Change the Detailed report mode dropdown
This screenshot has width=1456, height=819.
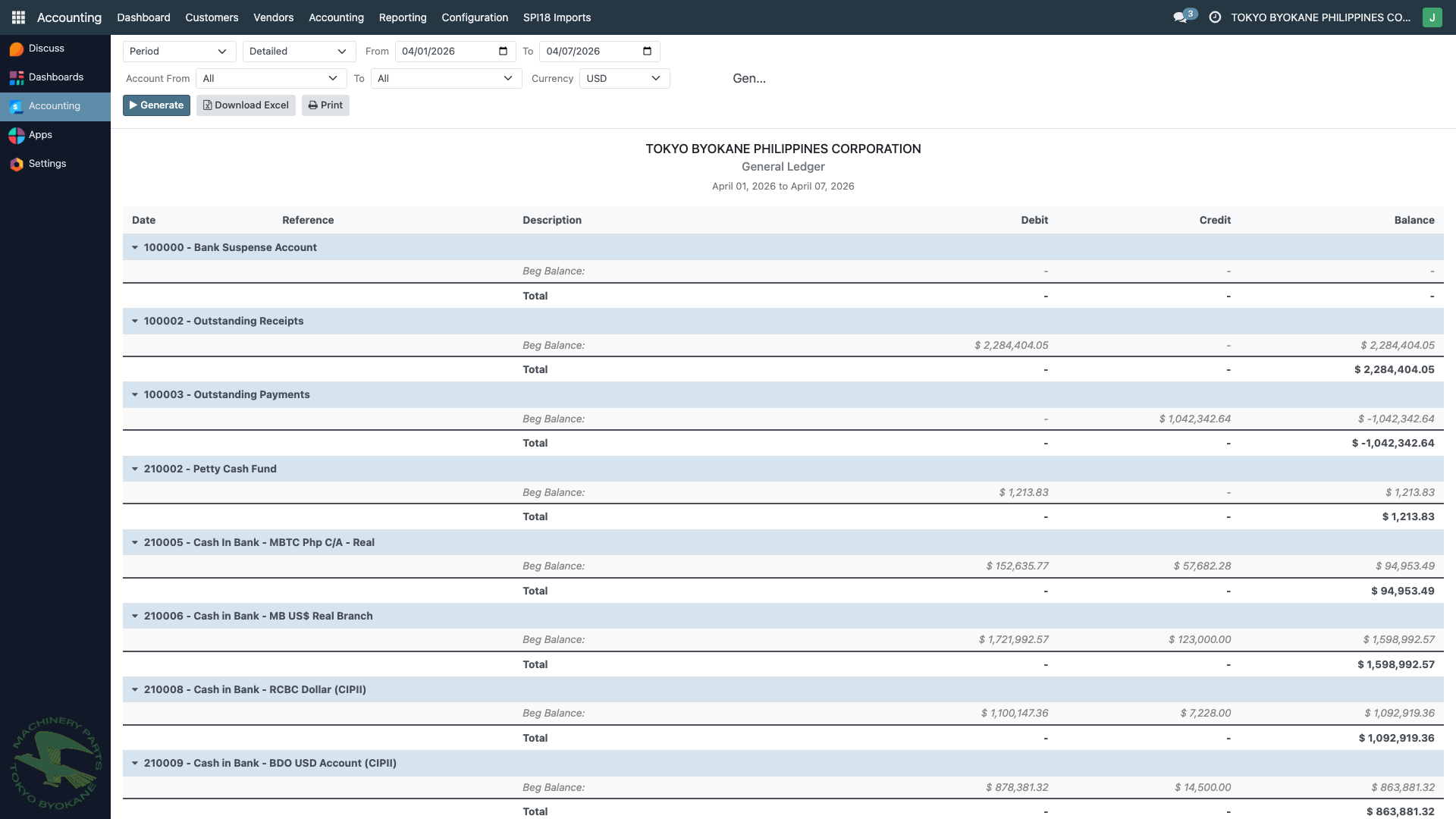[x=298, y=51]
